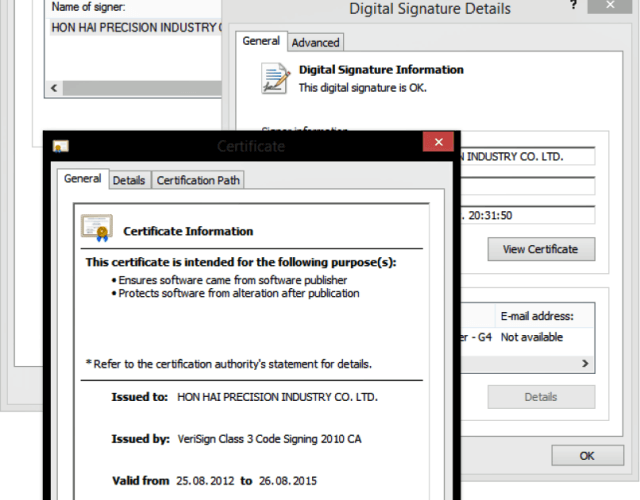The image size is (640, 500).
Task: Switch to the Details tab in Certificate dialog
Action: [x=129, y=180]
